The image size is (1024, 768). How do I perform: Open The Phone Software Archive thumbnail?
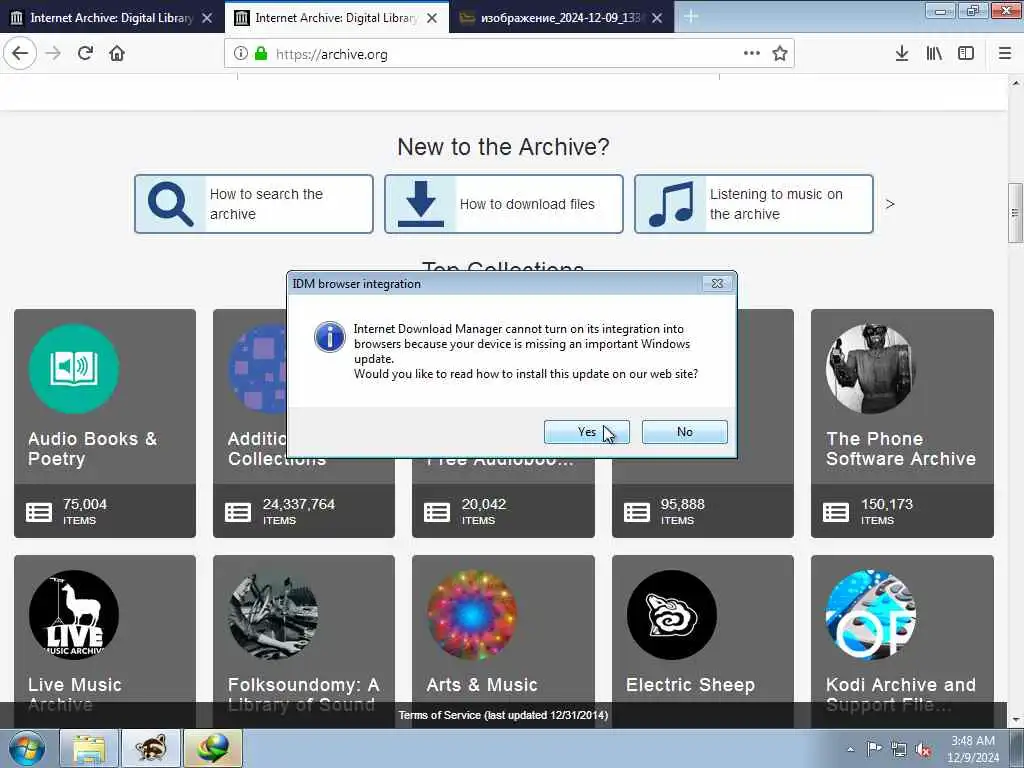[x=870, y=368]
